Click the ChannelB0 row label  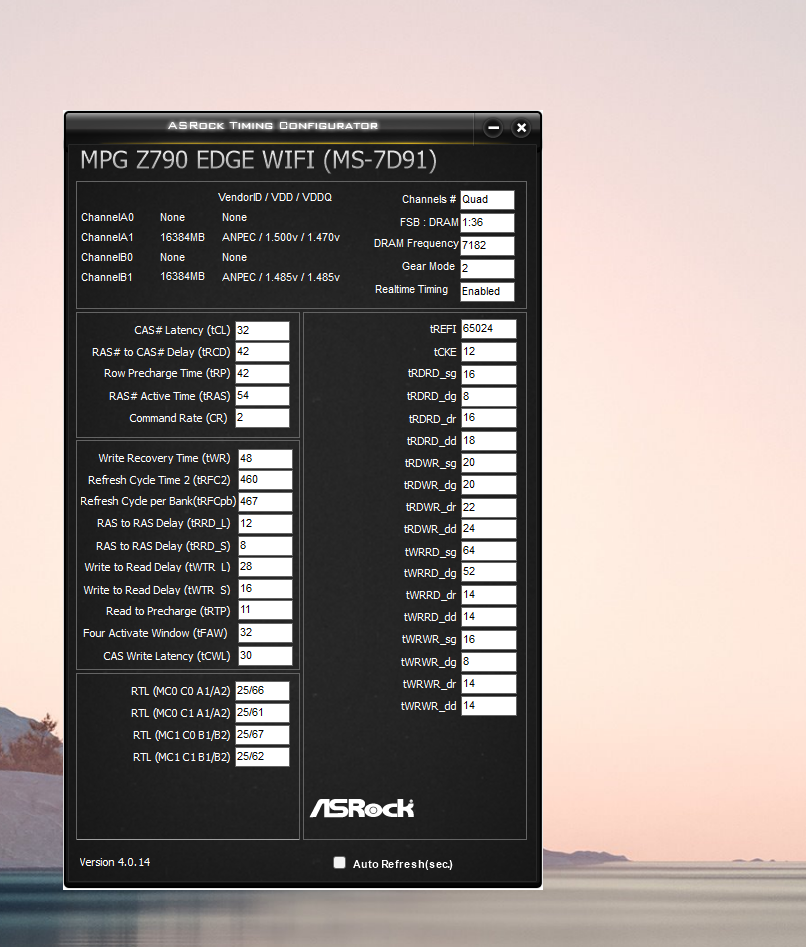[107, 257]
